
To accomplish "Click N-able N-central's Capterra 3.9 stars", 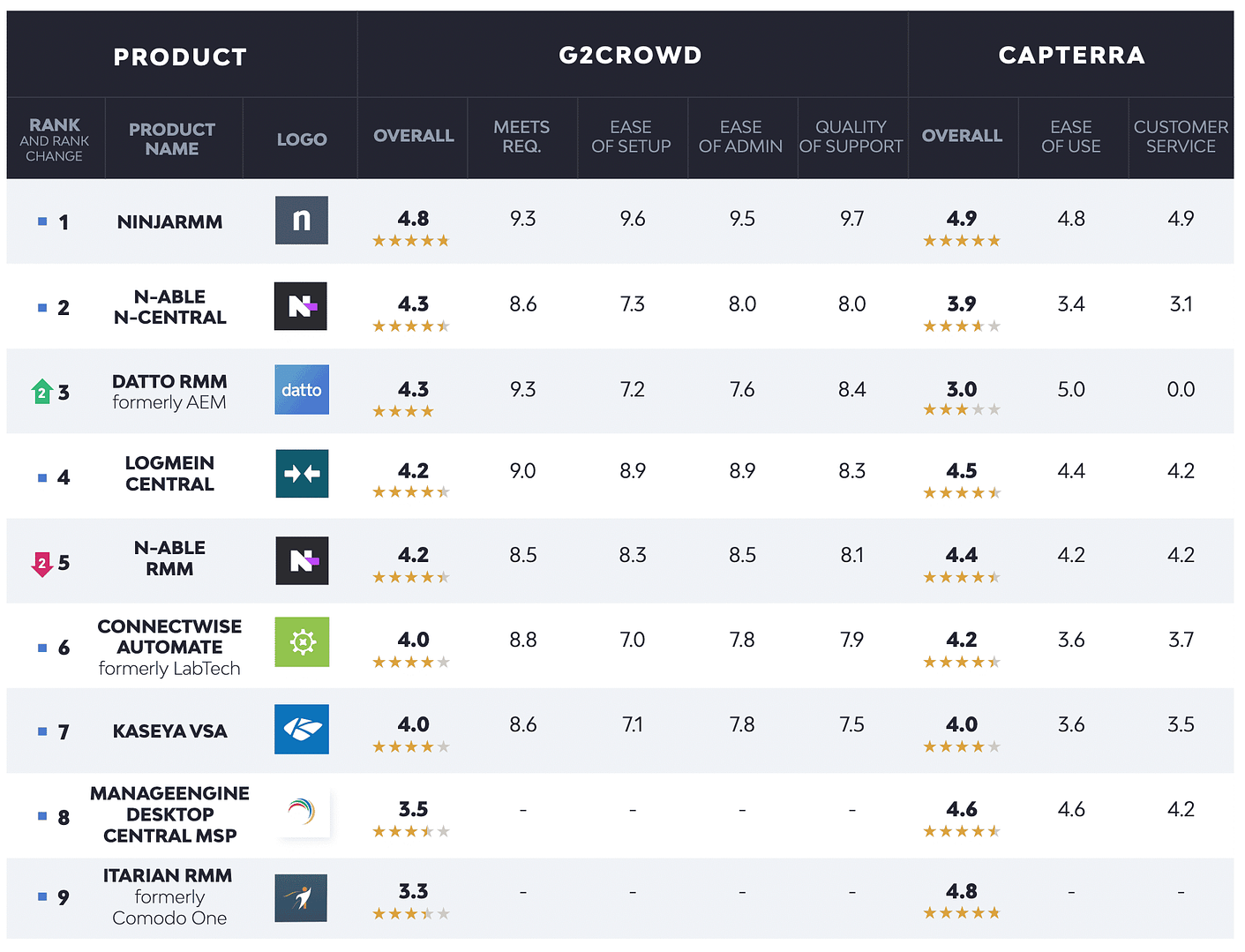I will point(962,326).
